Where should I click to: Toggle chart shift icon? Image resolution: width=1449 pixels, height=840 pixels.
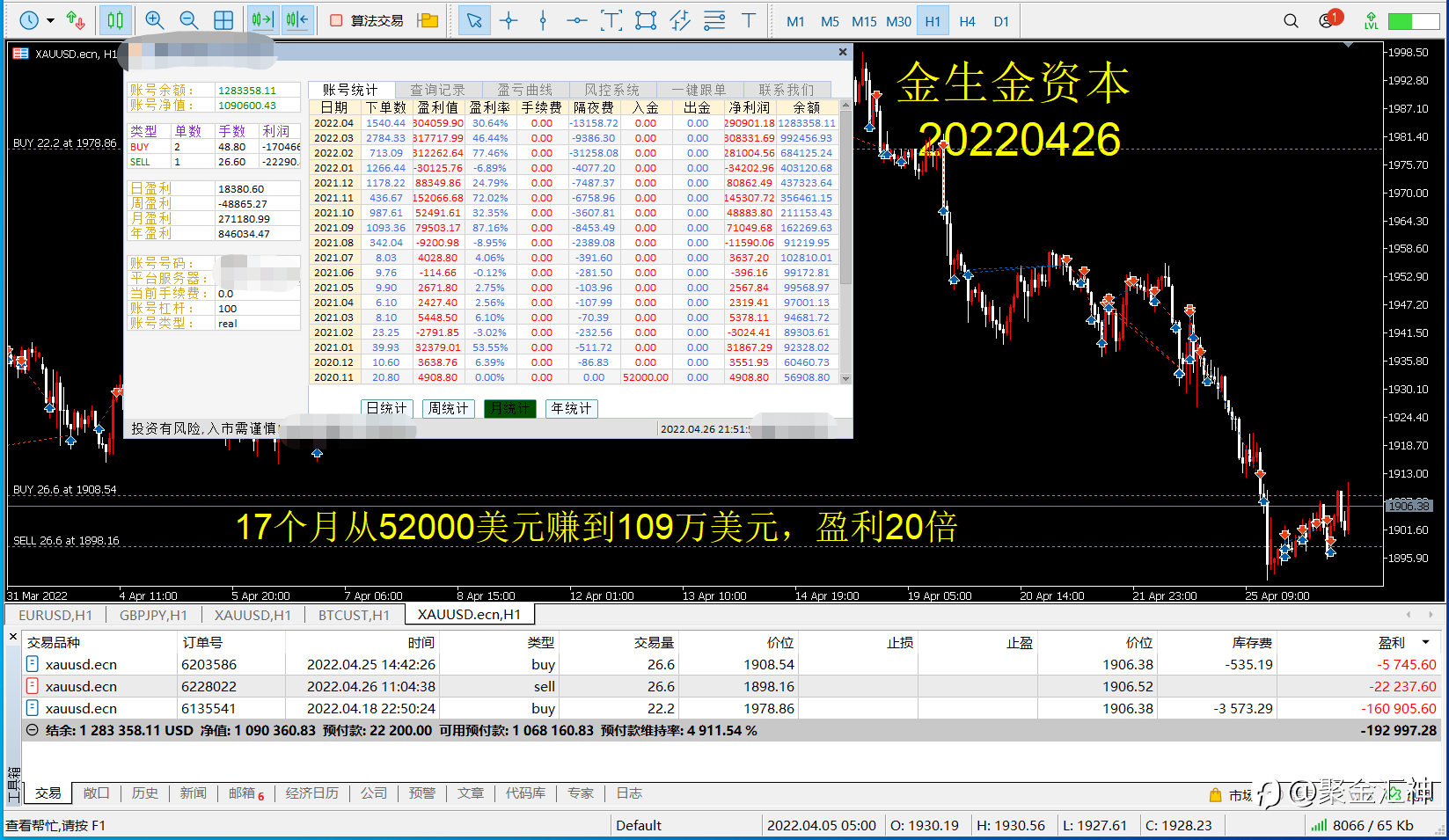point(297,20)
